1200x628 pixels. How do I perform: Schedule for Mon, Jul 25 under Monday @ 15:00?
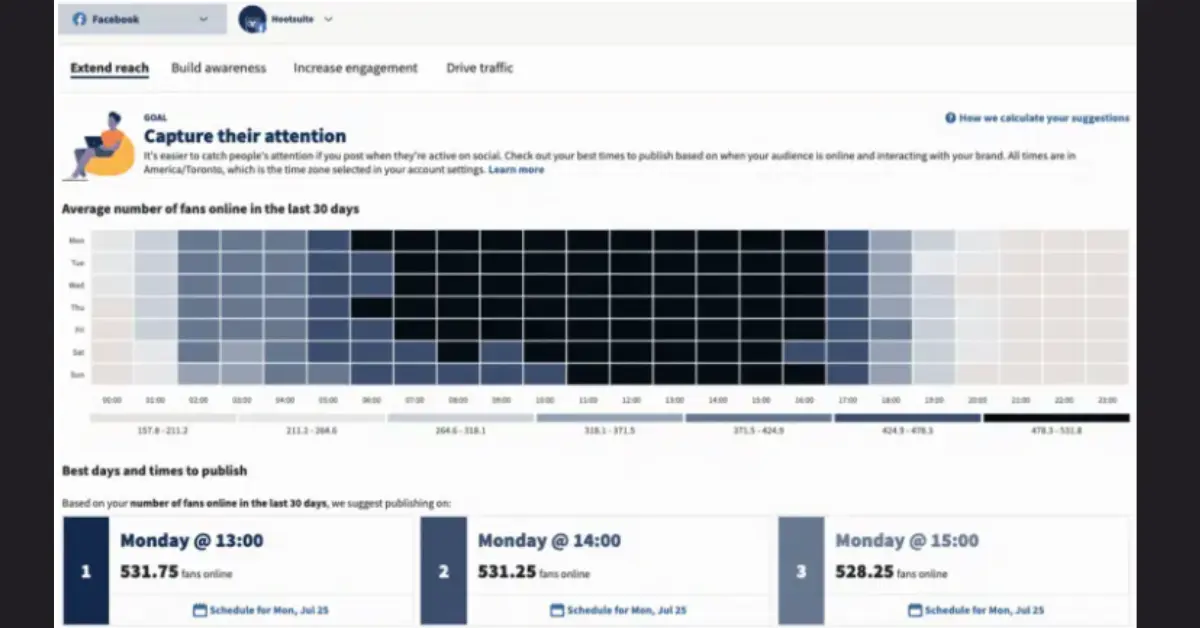point(978,610)
